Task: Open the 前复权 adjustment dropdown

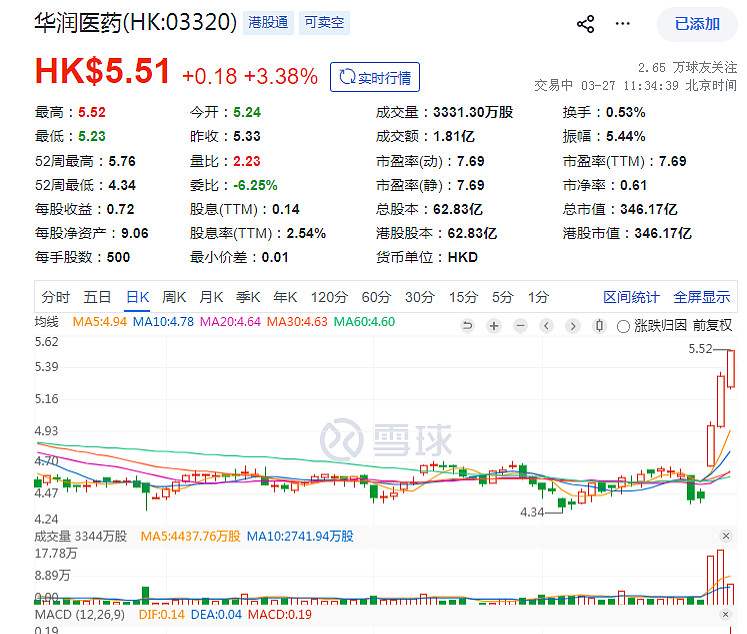Action: click(x=712, y=325)
